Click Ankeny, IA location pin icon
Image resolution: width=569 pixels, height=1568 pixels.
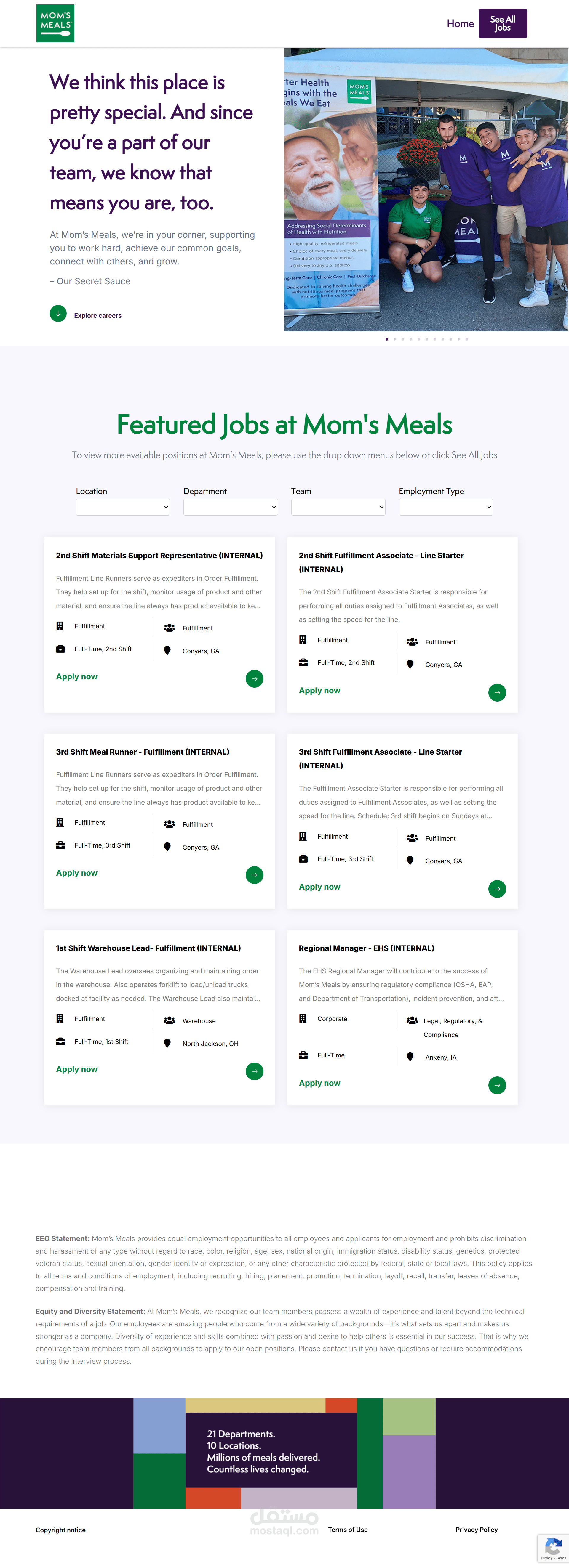410,1057
